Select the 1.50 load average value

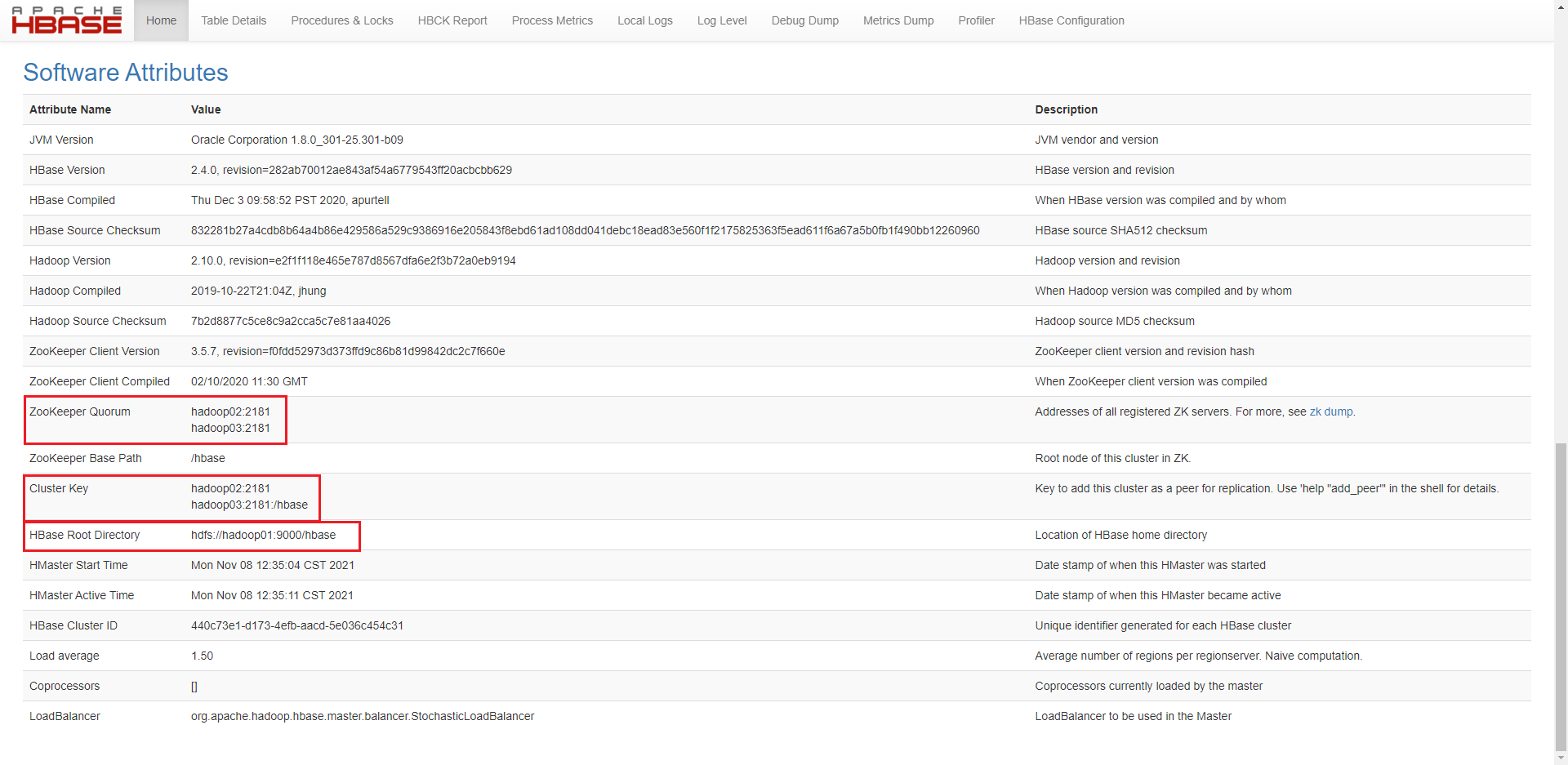click(x=202, y=656)
